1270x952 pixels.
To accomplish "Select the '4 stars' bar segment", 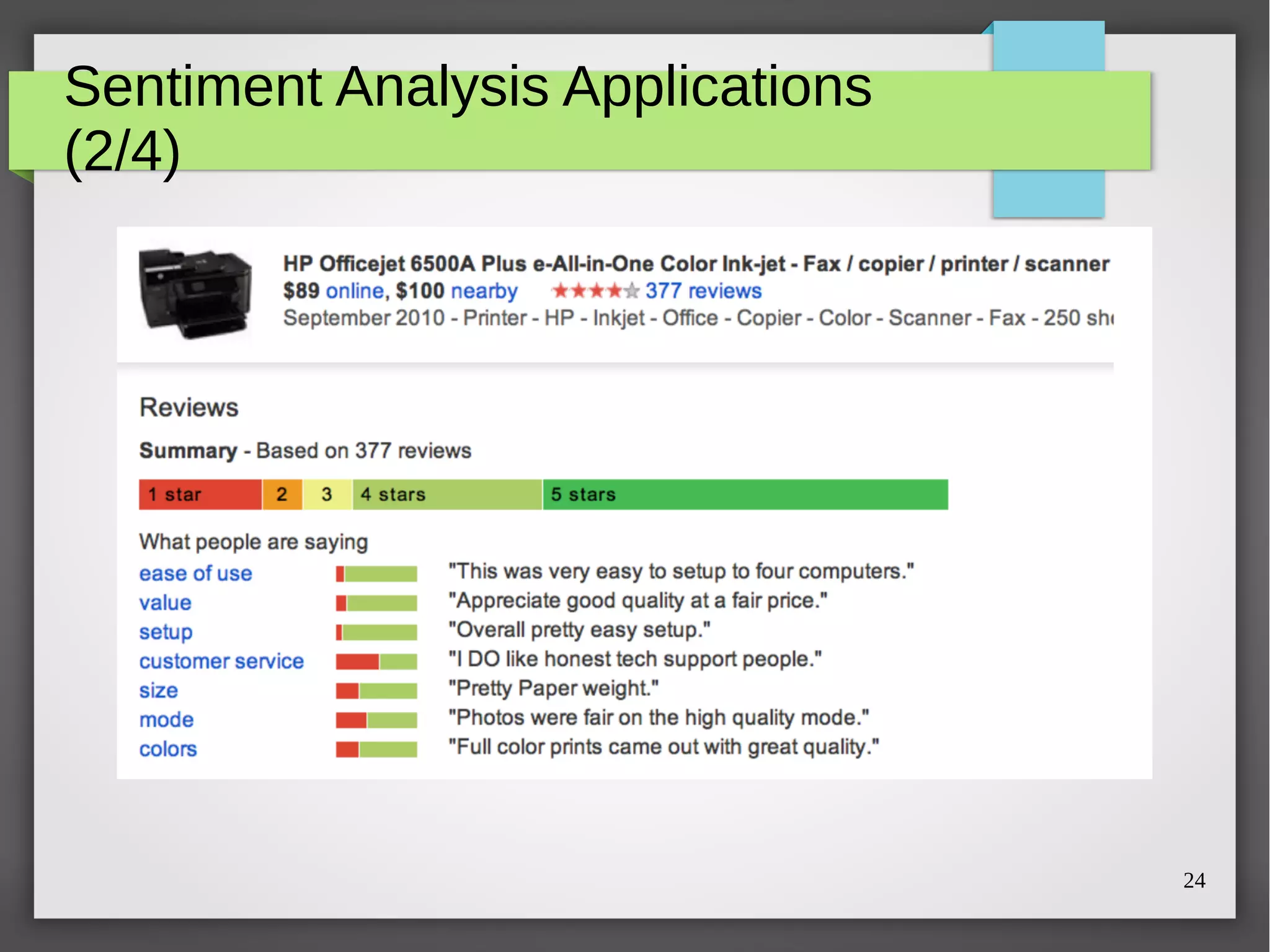I will pyautogui.click(x=447, y=494).
